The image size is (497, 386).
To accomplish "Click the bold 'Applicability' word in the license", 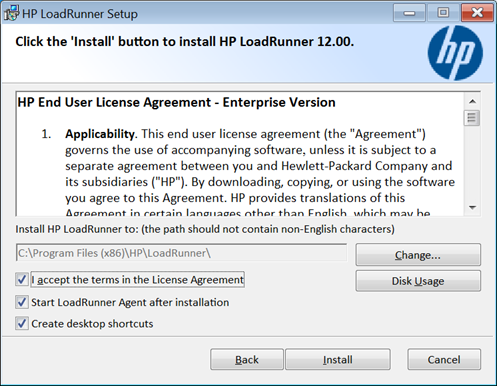I will pyautogui.click(x=100, y=134).
